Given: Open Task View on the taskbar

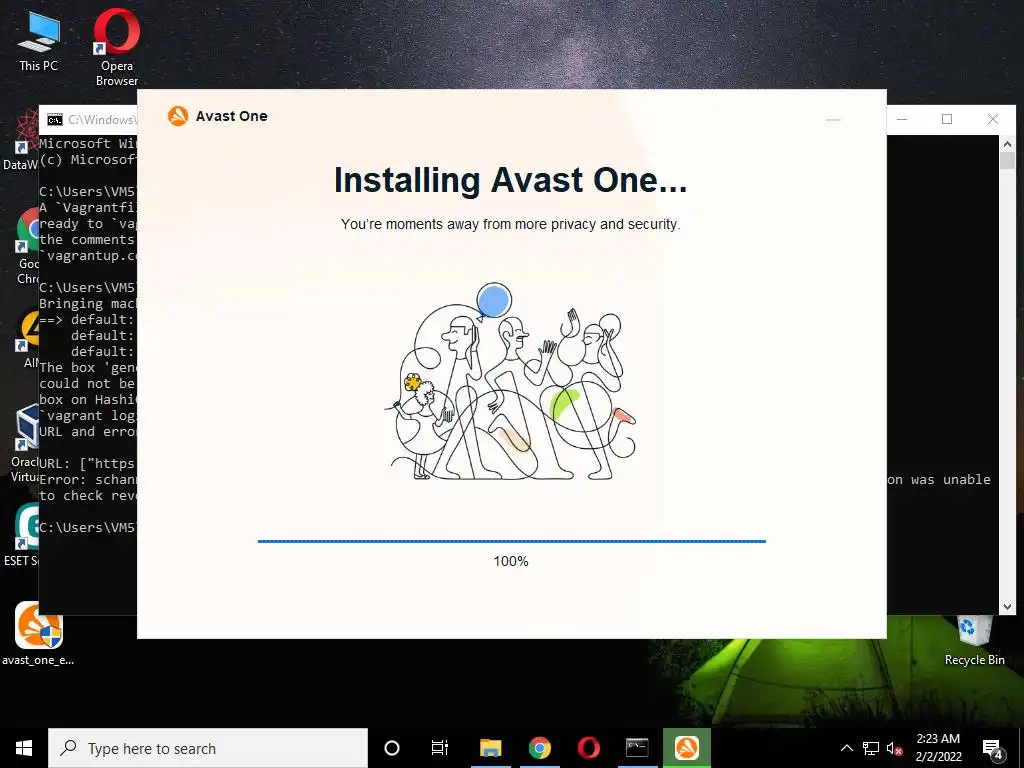Looking at the screenshot, I should click(x=440, y=748).
